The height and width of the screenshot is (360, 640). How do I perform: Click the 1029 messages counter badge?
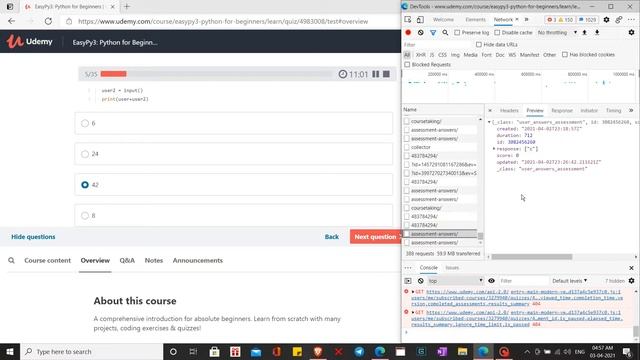pyautogui.click(x=587, y=20)
